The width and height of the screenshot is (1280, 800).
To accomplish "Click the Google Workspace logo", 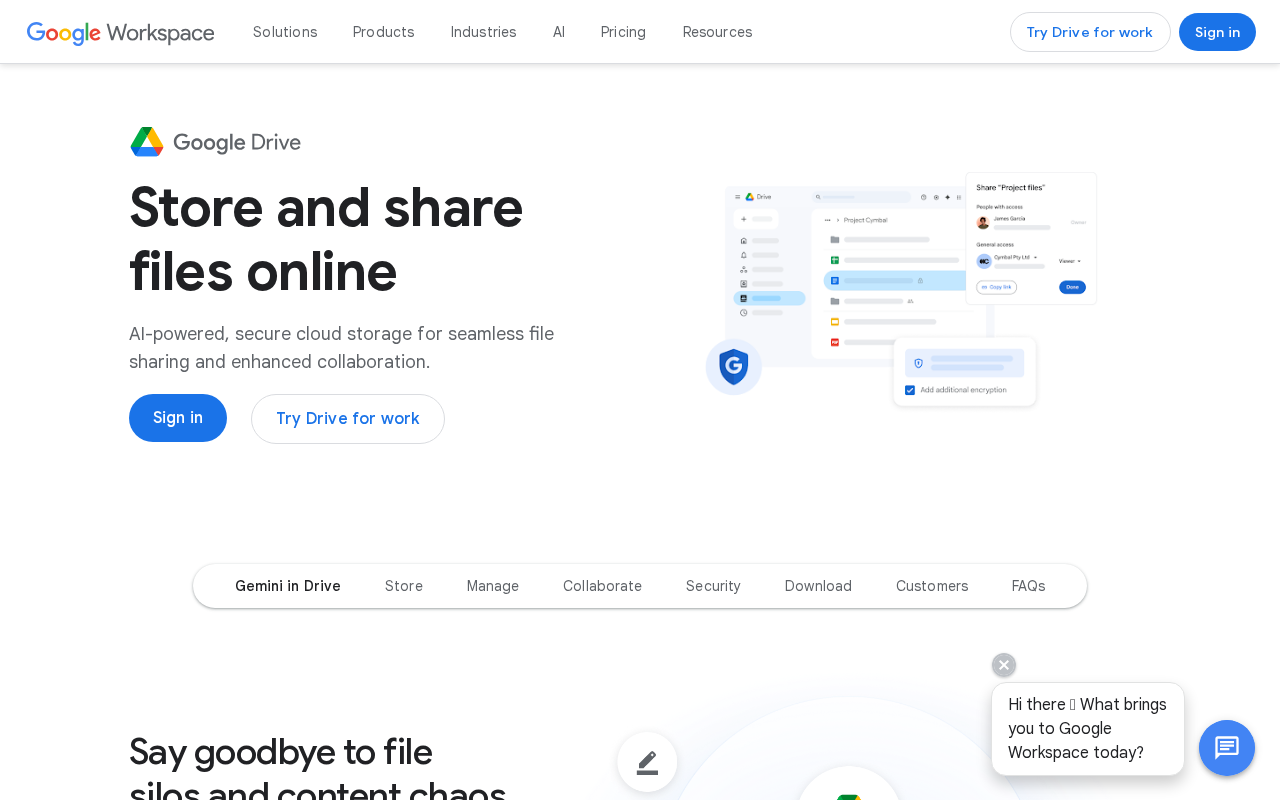I will [121, 33].
